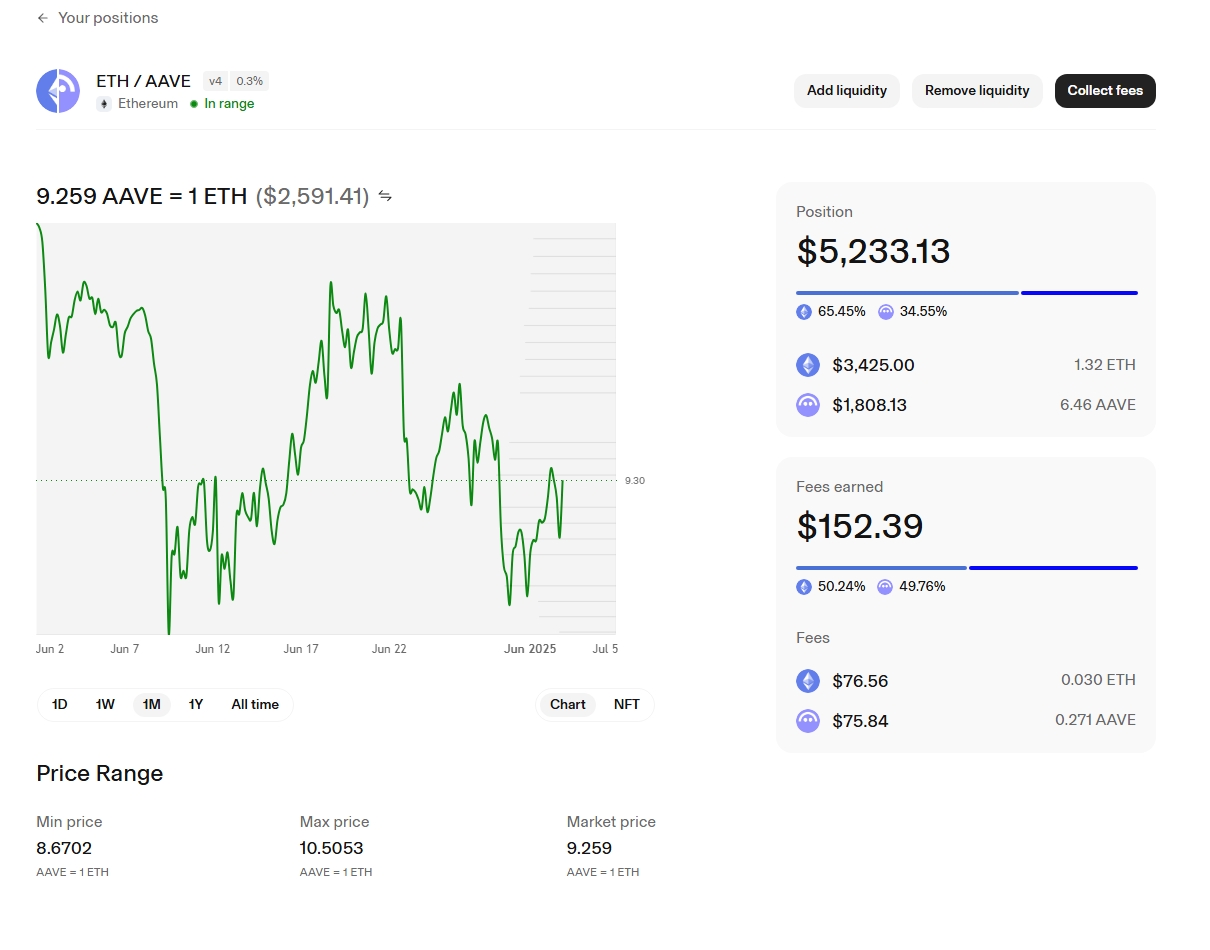
Task: Click the AAVE icon next to $1,808.13
Action: 808,405
